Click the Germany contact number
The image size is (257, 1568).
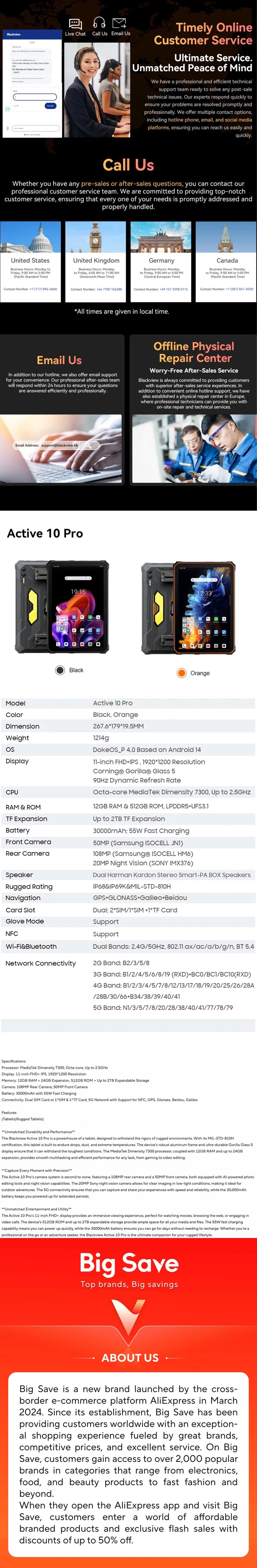click(x=174, y=289)
